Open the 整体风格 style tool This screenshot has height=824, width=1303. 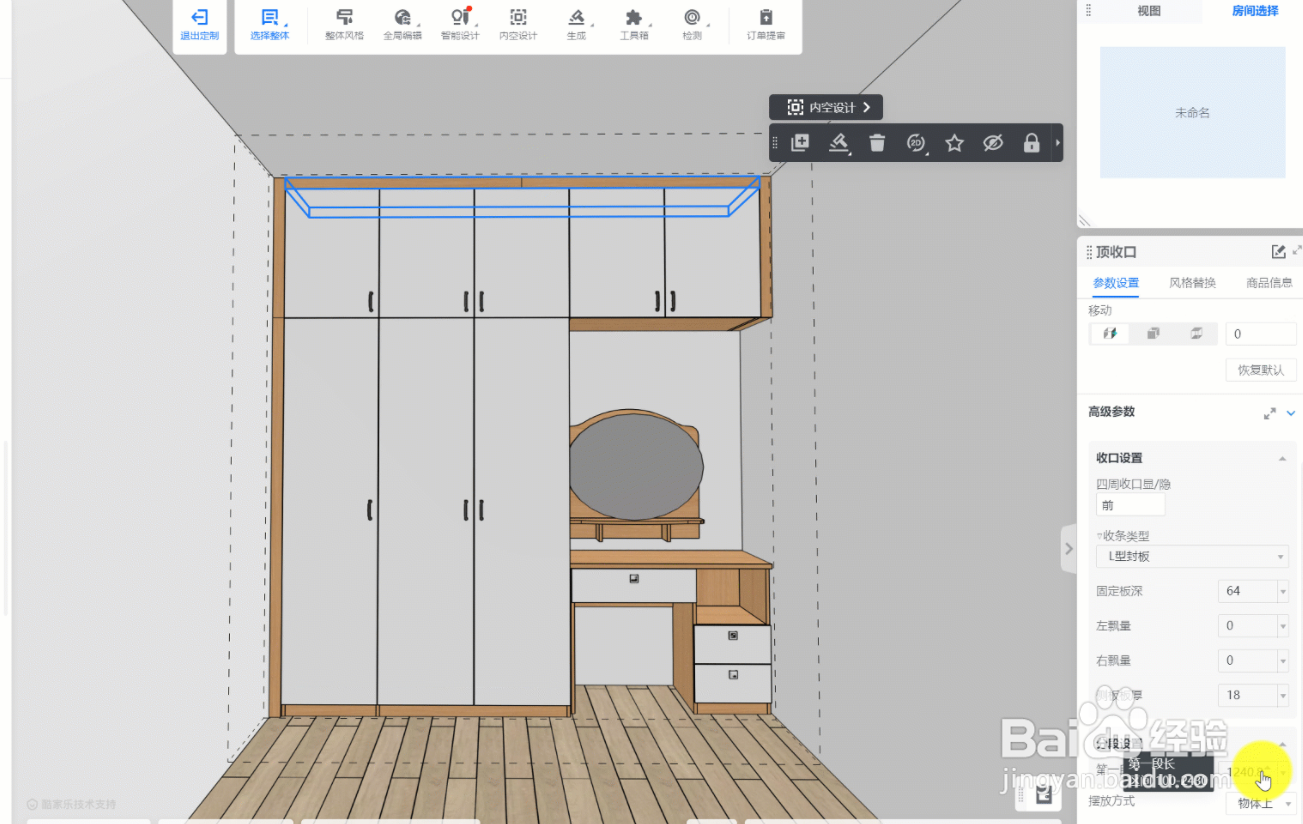[x=344, y=25]
